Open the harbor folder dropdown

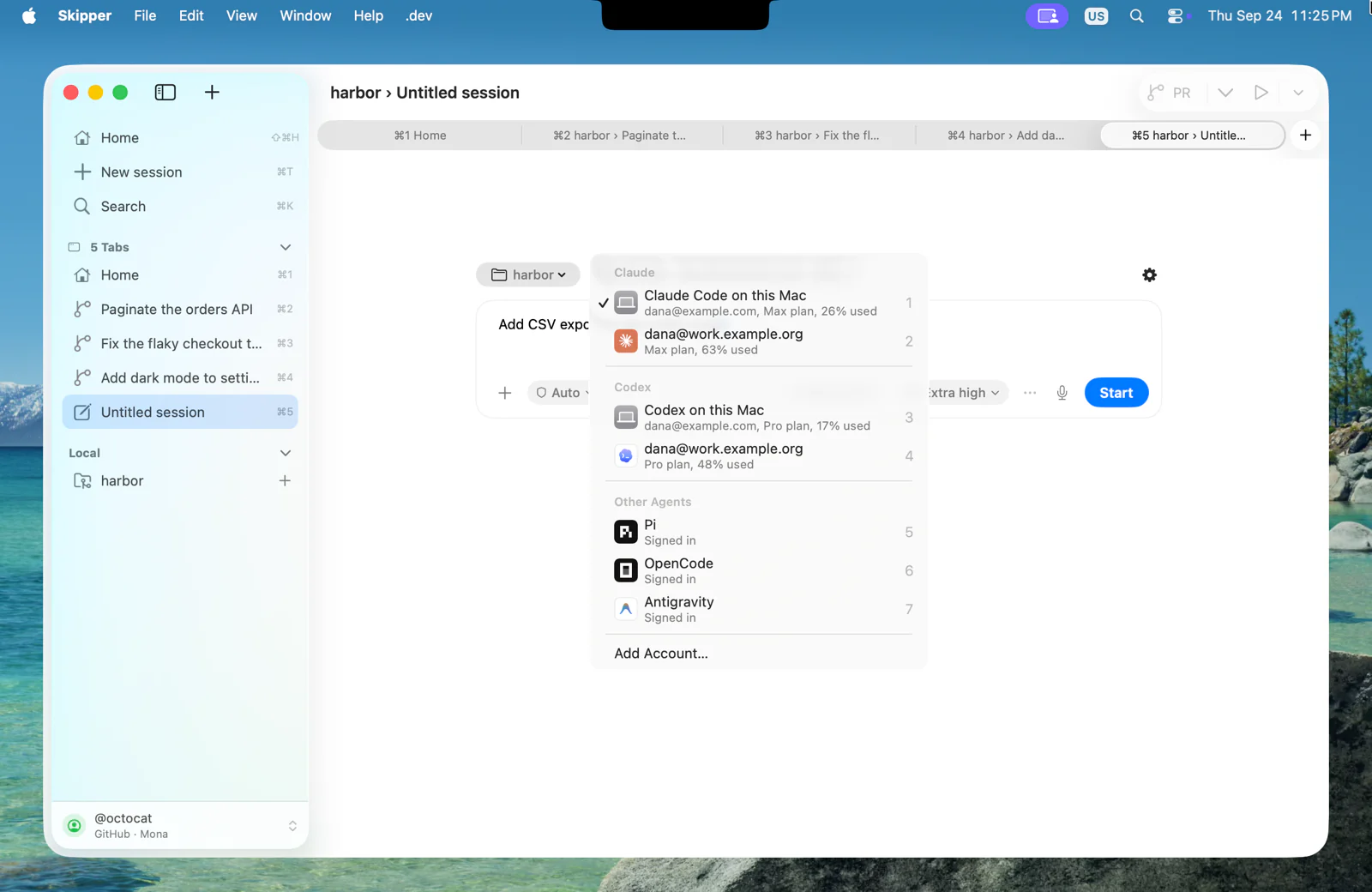(x=527, y=274)
